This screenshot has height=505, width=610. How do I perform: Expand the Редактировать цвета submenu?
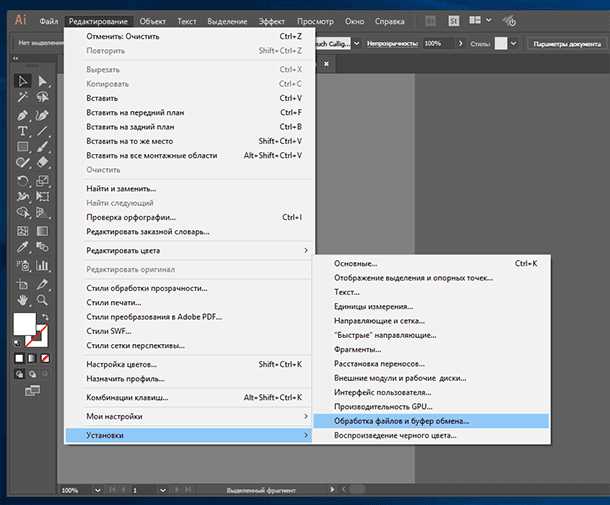(x=190, y=251)
